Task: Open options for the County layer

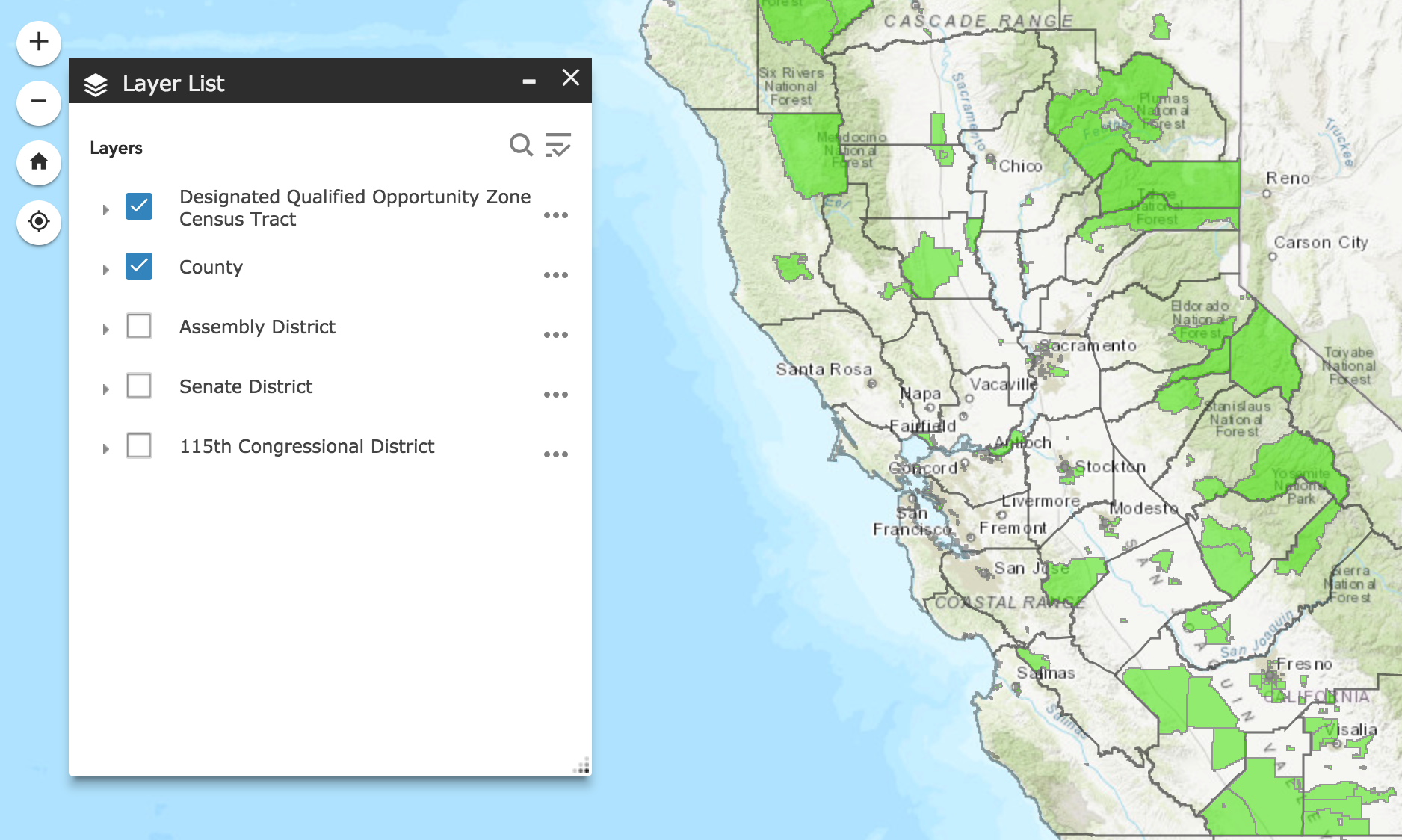Action: coord(556,275)
